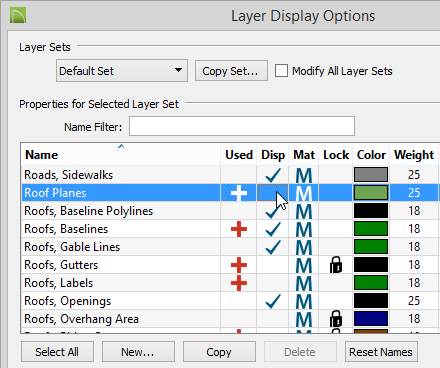
Task: Click the M material icon in Roofs, Openings row
Action: [x=304, y=301]
